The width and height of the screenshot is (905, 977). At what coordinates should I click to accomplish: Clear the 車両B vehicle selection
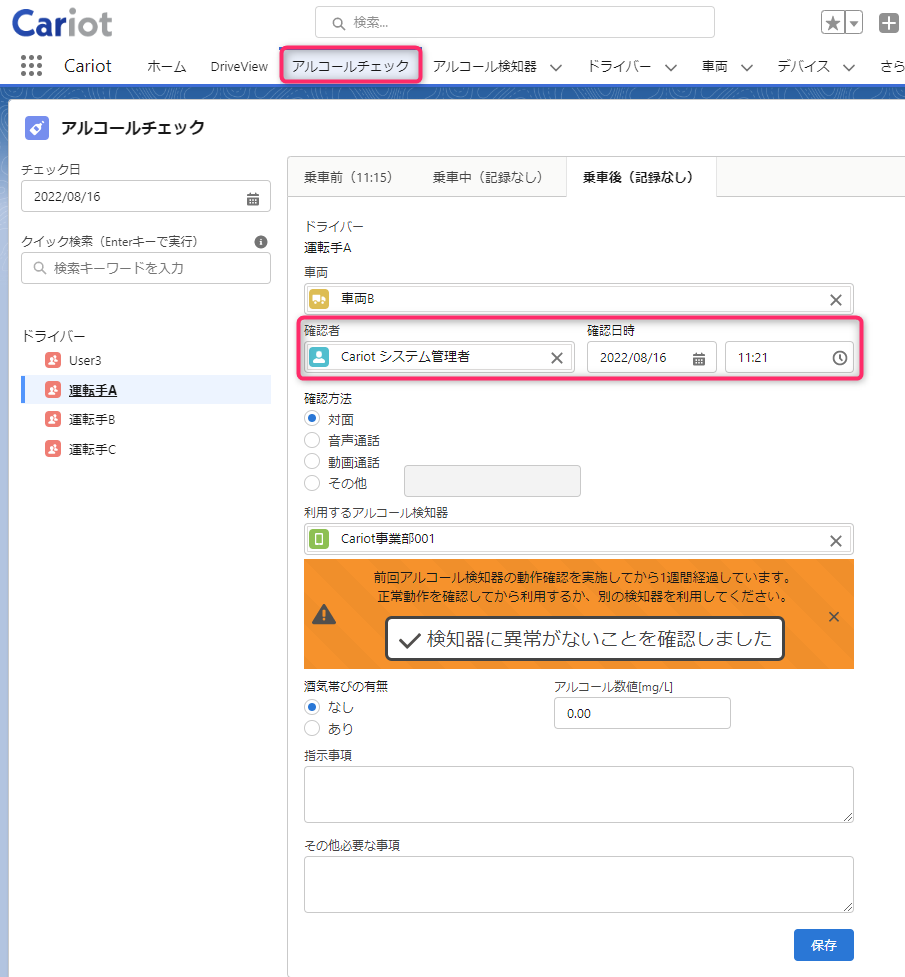tap(836, 300)
